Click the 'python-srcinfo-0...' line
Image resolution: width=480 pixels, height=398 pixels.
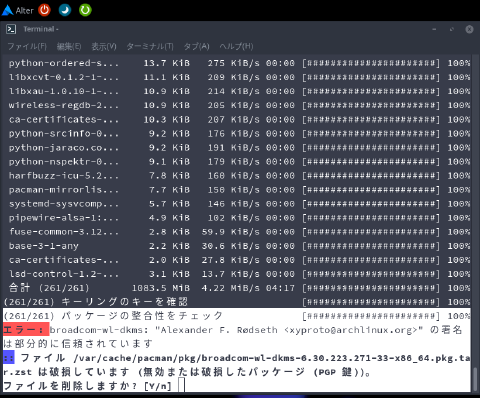point(239,134)
